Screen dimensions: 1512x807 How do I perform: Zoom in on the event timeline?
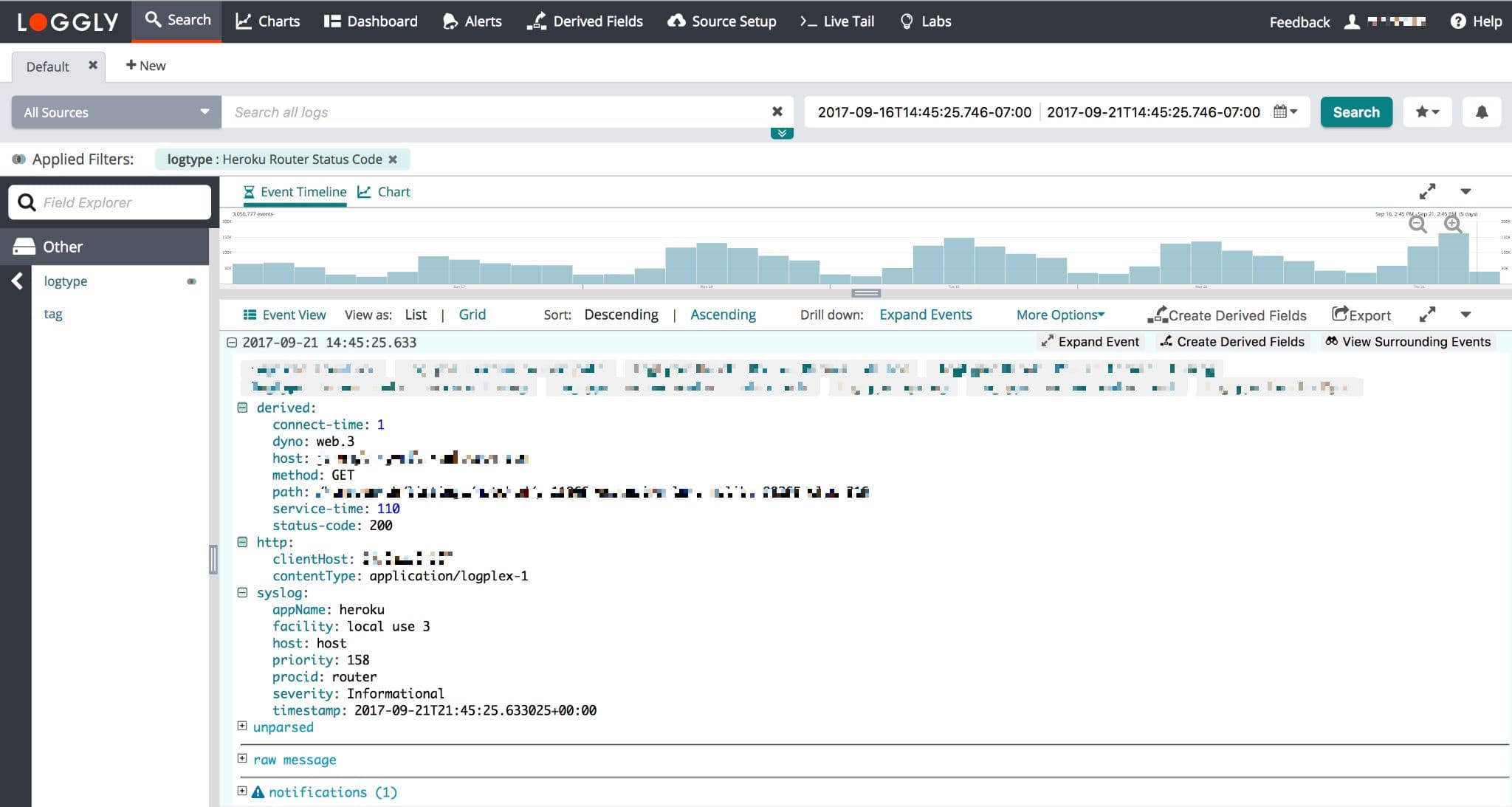tap(1454, 225)
